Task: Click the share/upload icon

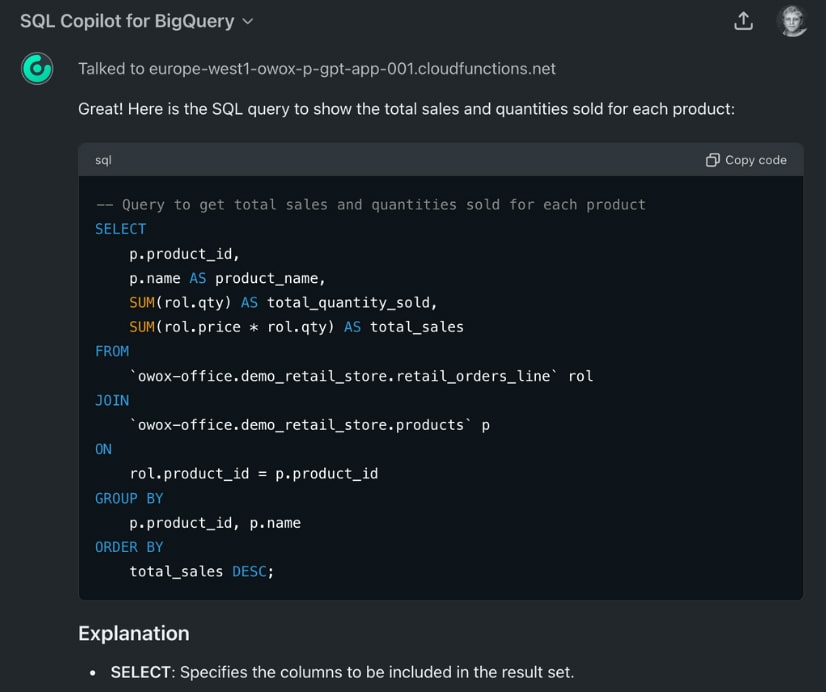Action: pos(743,22)
